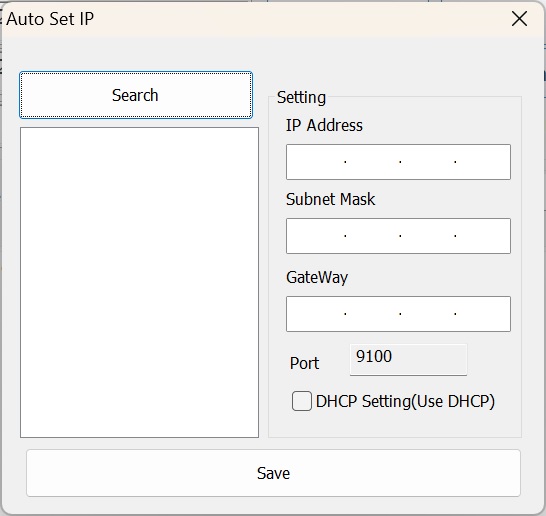
Task: Click the GateWay label
Action: point(317,278)
